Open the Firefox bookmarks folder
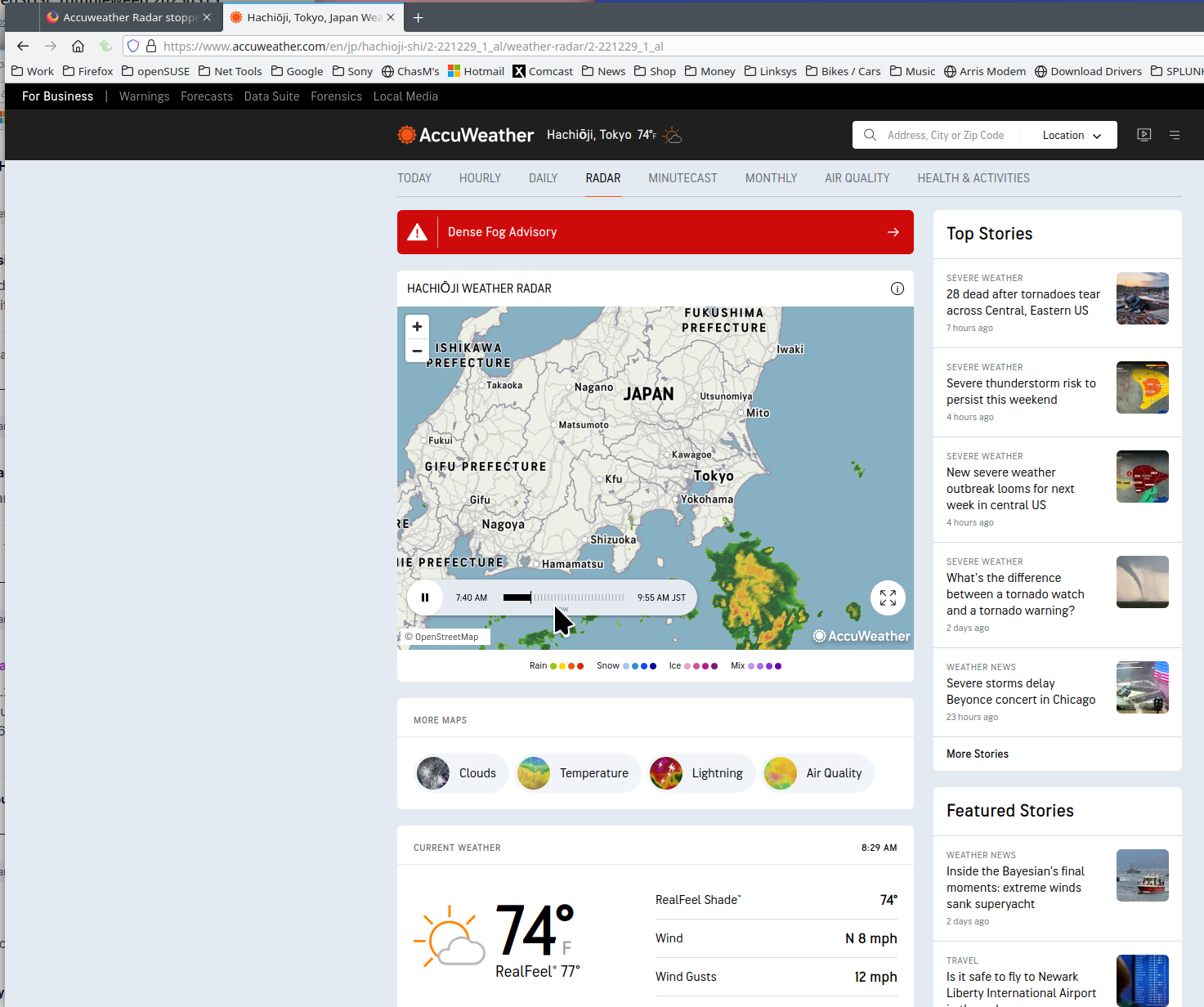 [88, 71]
